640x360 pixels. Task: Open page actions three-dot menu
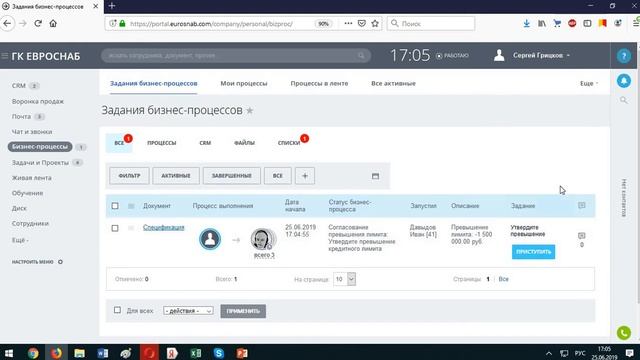pos(348,24)
